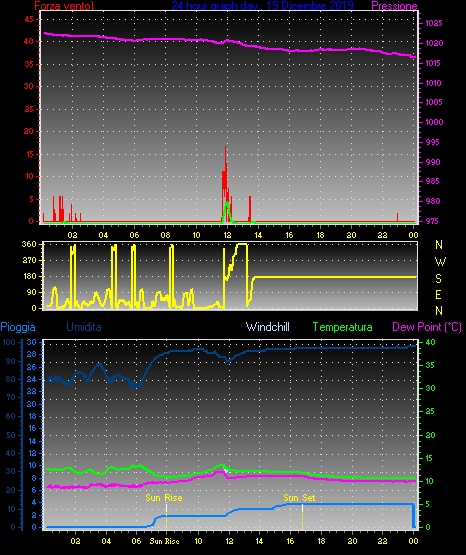Click the E compass direction label
466x555 pixels.
point(438,294)
